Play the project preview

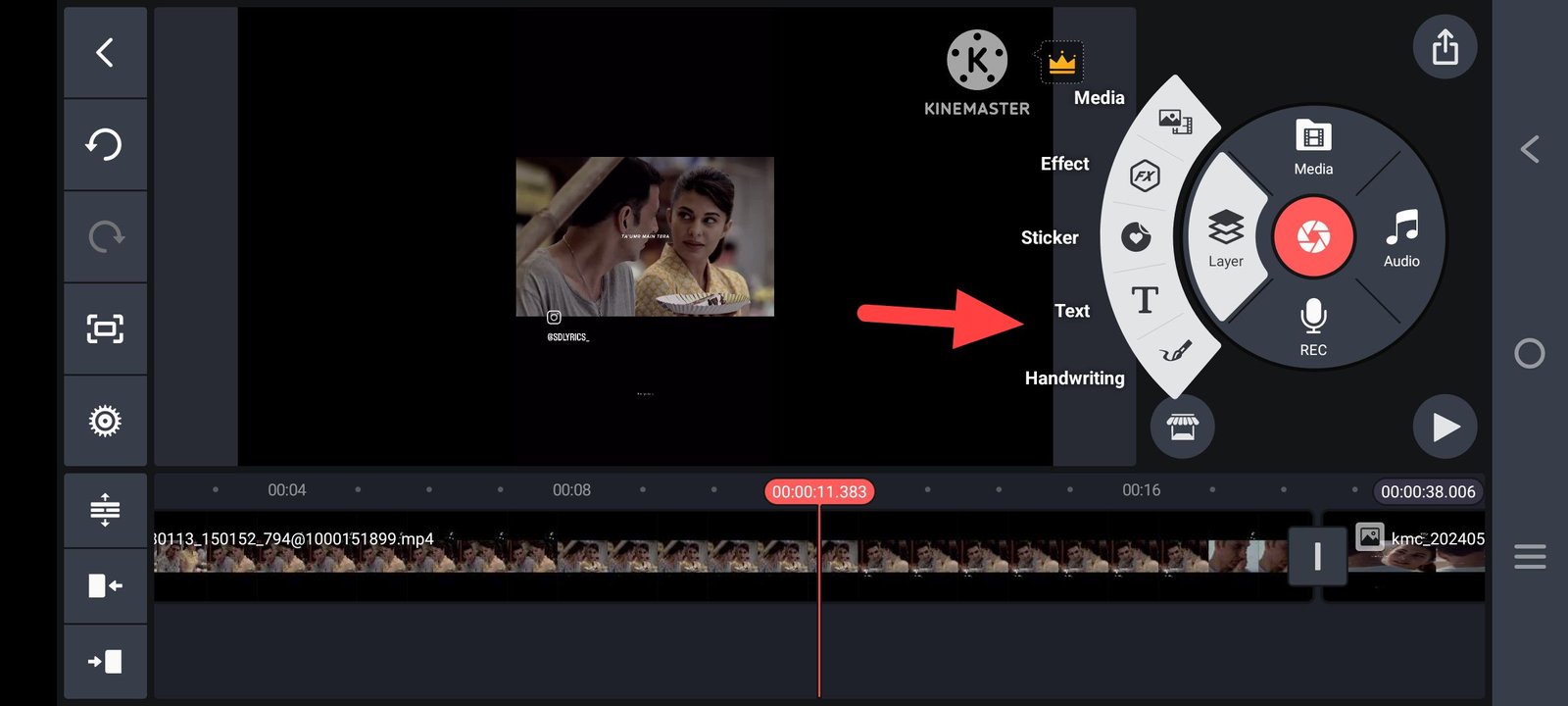tap(1445, 427)
